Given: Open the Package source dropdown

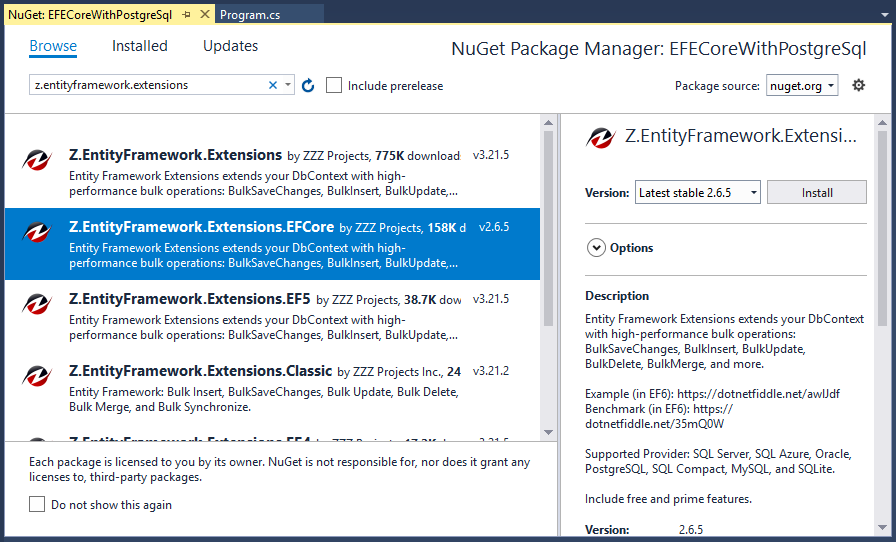Looking at the screenshot, I should pyautogui.click(x=802, y=86).
